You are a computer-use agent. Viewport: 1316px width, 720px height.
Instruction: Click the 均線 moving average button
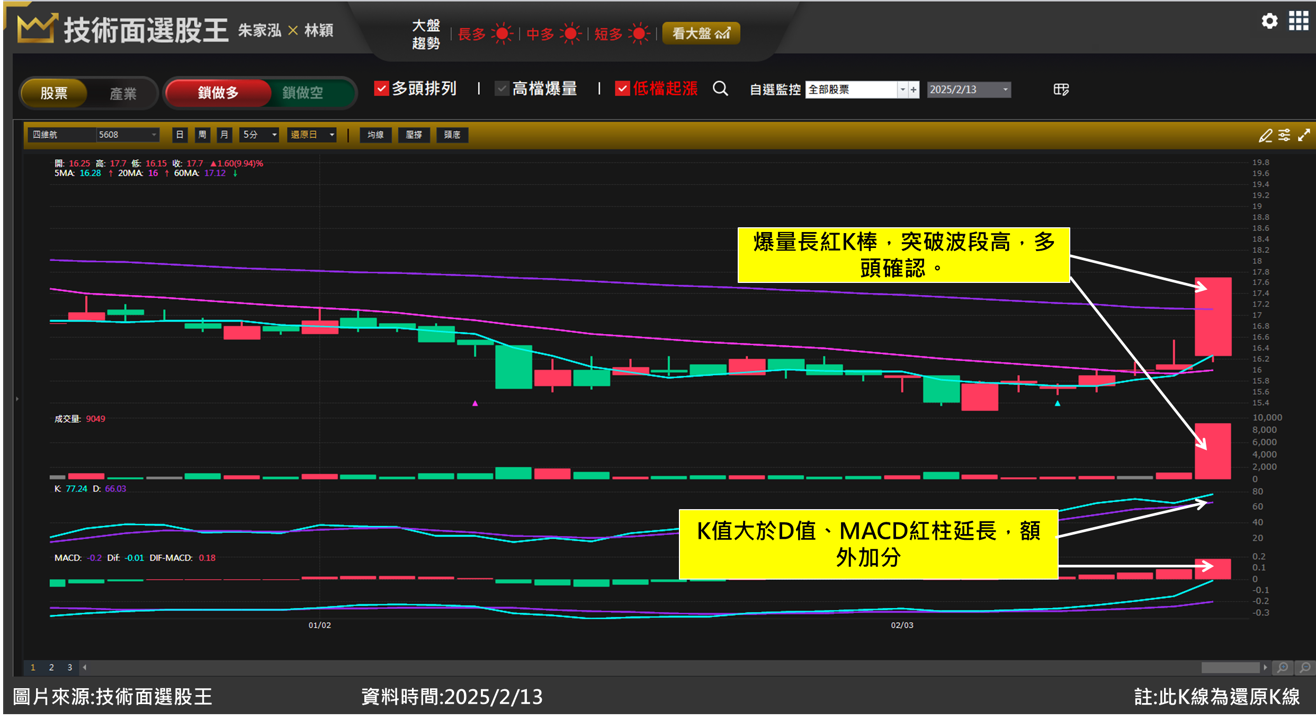click(x=375, y=135)
